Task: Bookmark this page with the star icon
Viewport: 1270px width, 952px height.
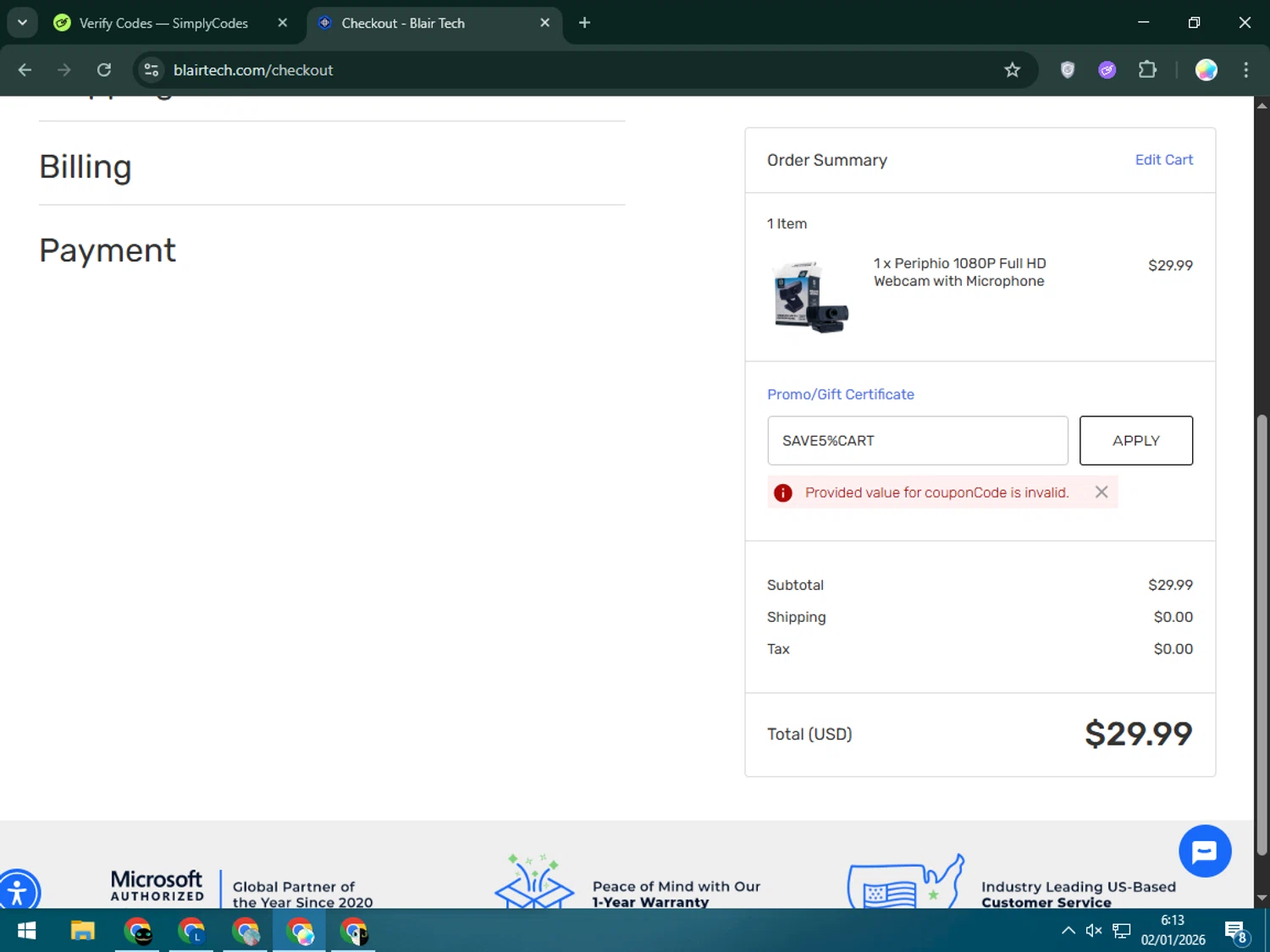Action: (x=1012, y=70)
